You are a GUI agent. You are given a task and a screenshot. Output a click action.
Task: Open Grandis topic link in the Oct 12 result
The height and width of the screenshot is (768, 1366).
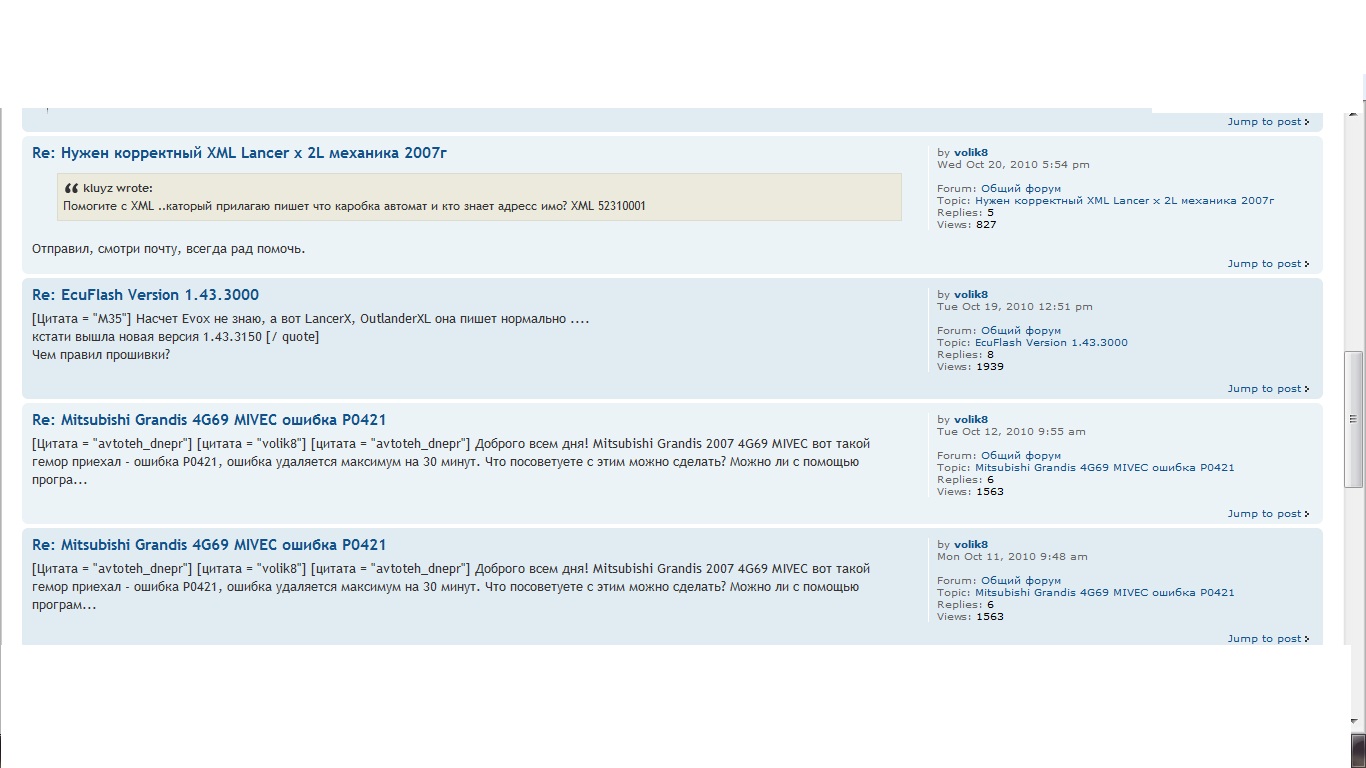point(1104,468)
